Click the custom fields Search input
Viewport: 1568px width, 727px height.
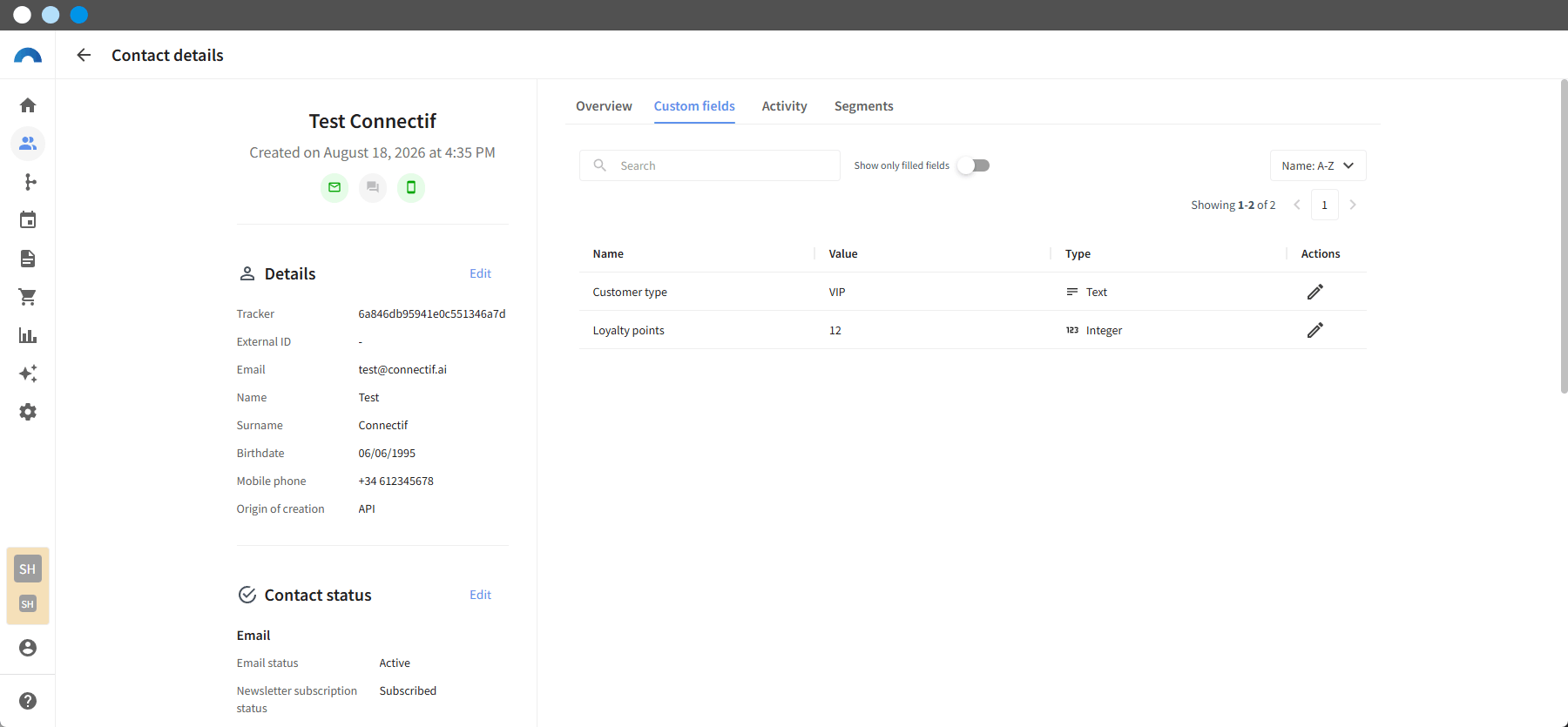(710, 165)
